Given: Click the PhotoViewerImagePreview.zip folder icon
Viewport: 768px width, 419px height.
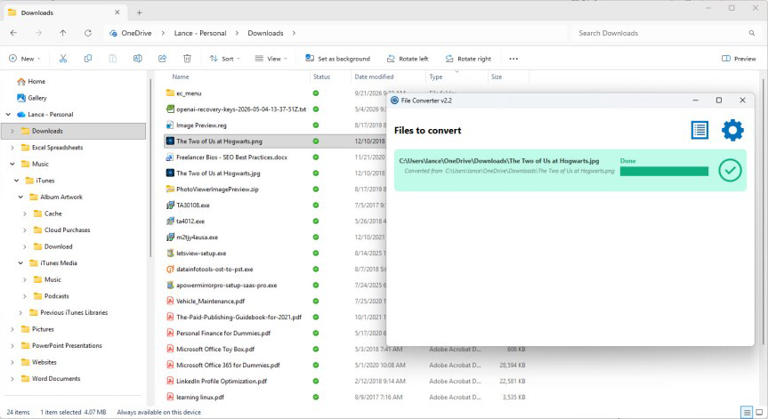Looking at the screenshot, I should pos(170,189).
